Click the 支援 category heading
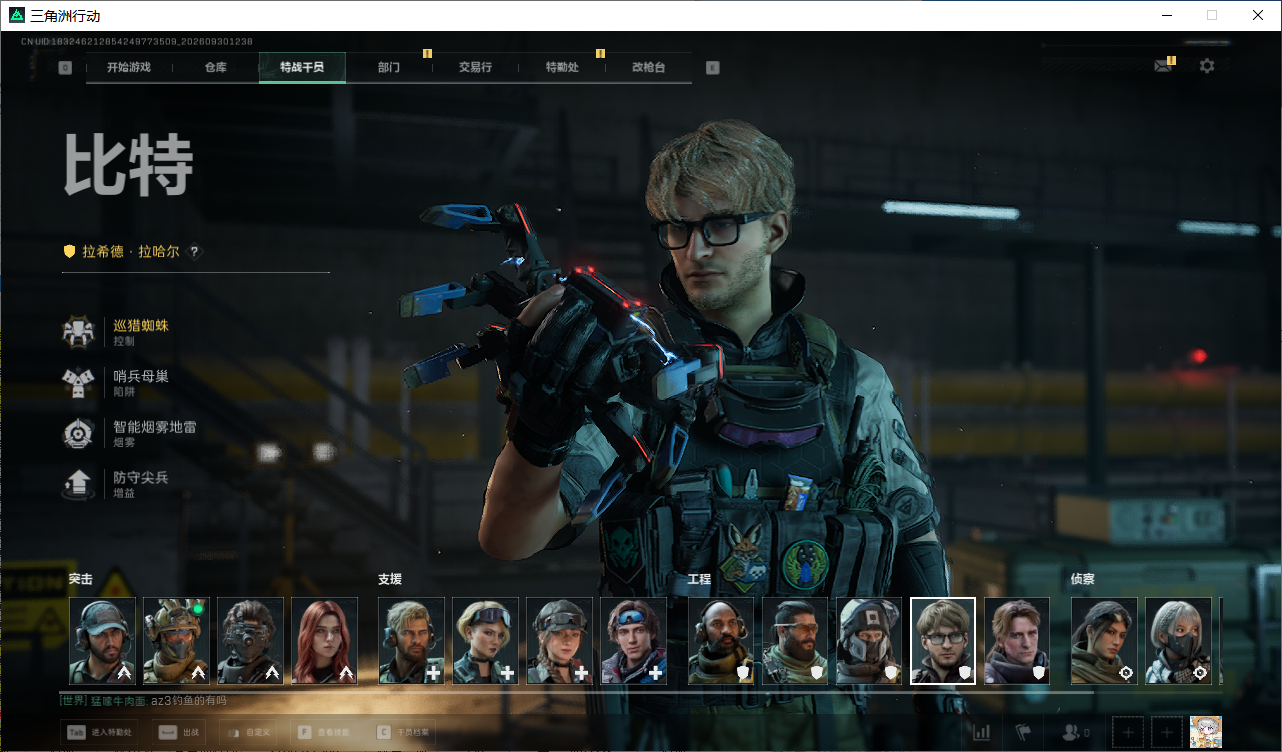1282x752 pixels. pos(390,579)
